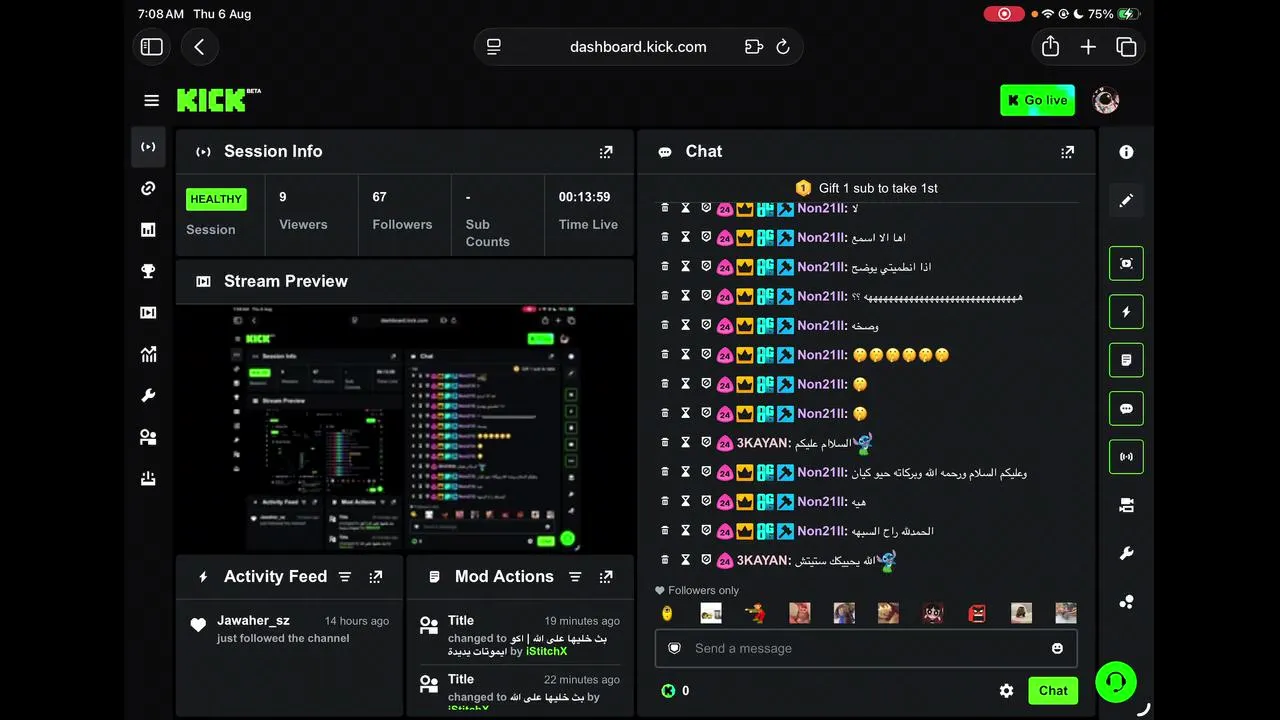Click the pencil edit icon in the right sidebar
1280x720 pixels.
pyautogui.click(x=1126, y=201)
